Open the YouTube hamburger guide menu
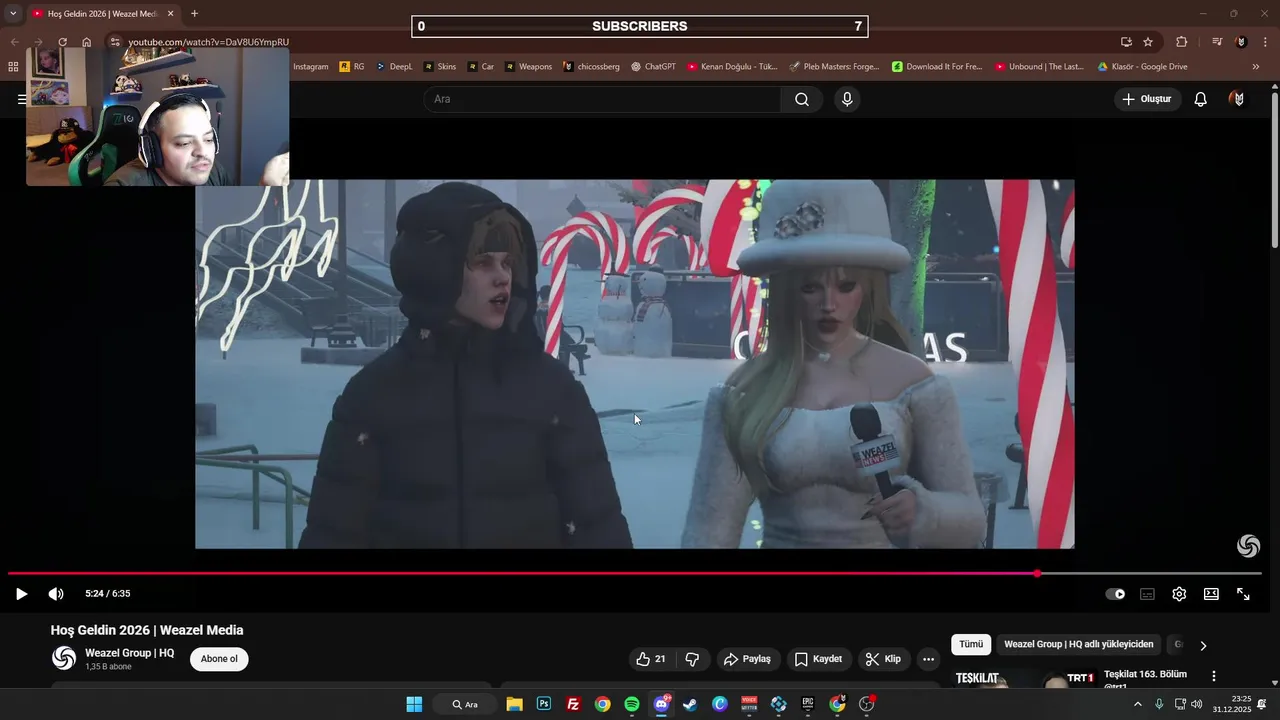This screenshot has height=720, width=1280. pyautogui.click(x=21, y=99)
